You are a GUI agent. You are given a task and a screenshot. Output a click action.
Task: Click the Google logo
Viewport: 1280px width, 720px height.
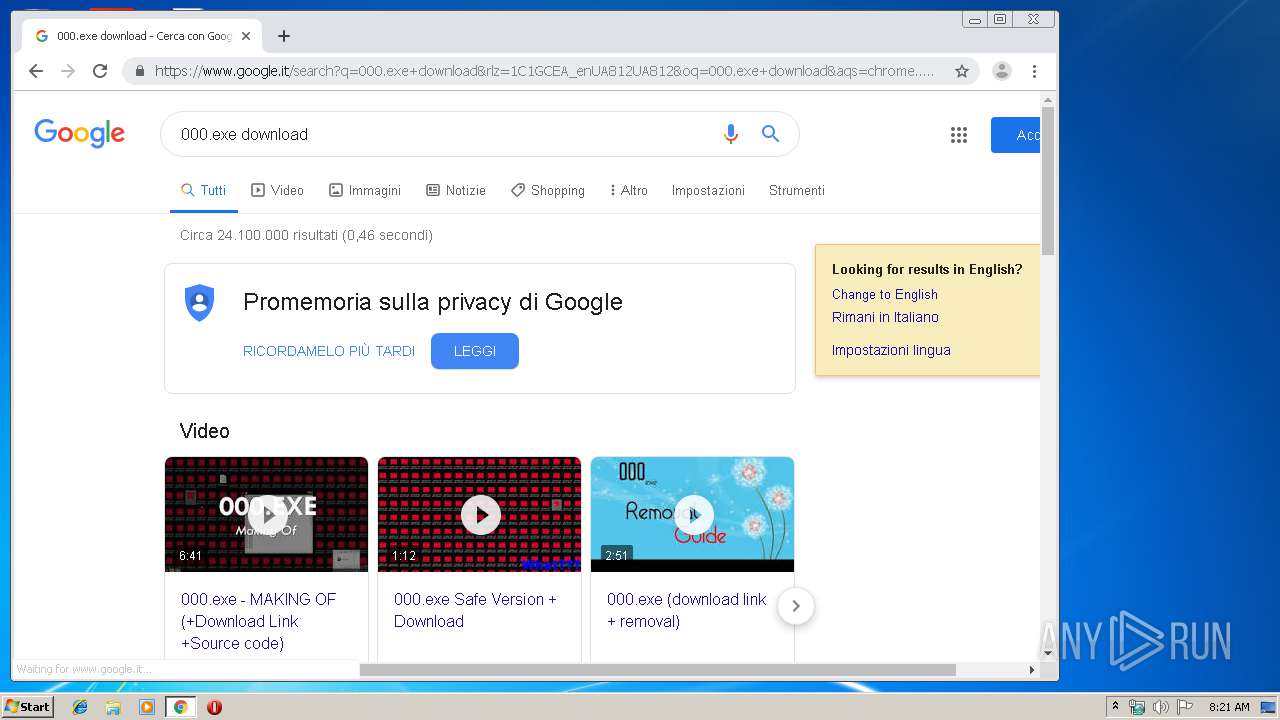tap(80, 133)
